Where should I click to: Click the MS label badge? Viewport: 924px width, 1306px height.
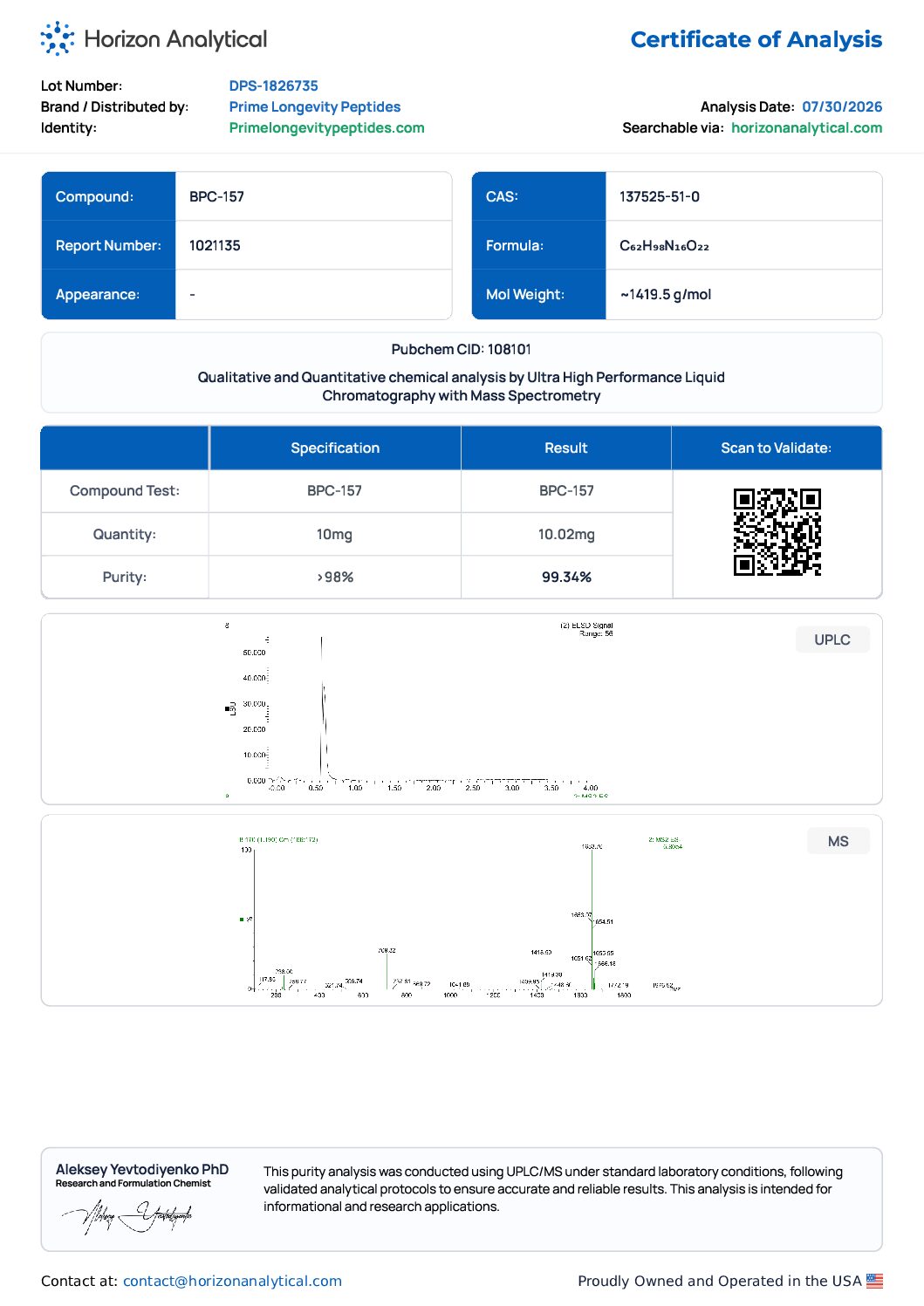[x=838, y=841]
